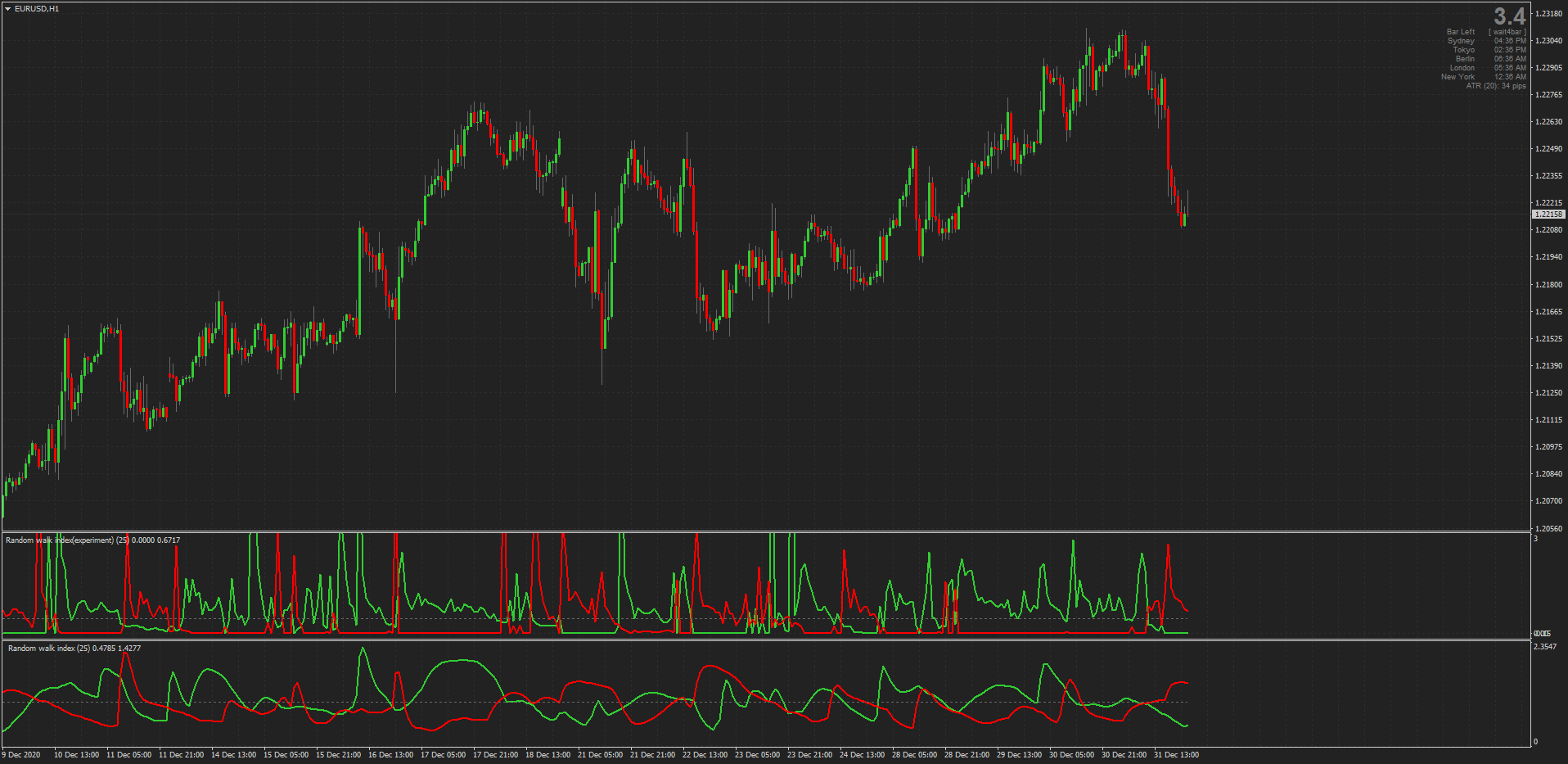Click the 1.22765 price scale label

coord(1548,95)
